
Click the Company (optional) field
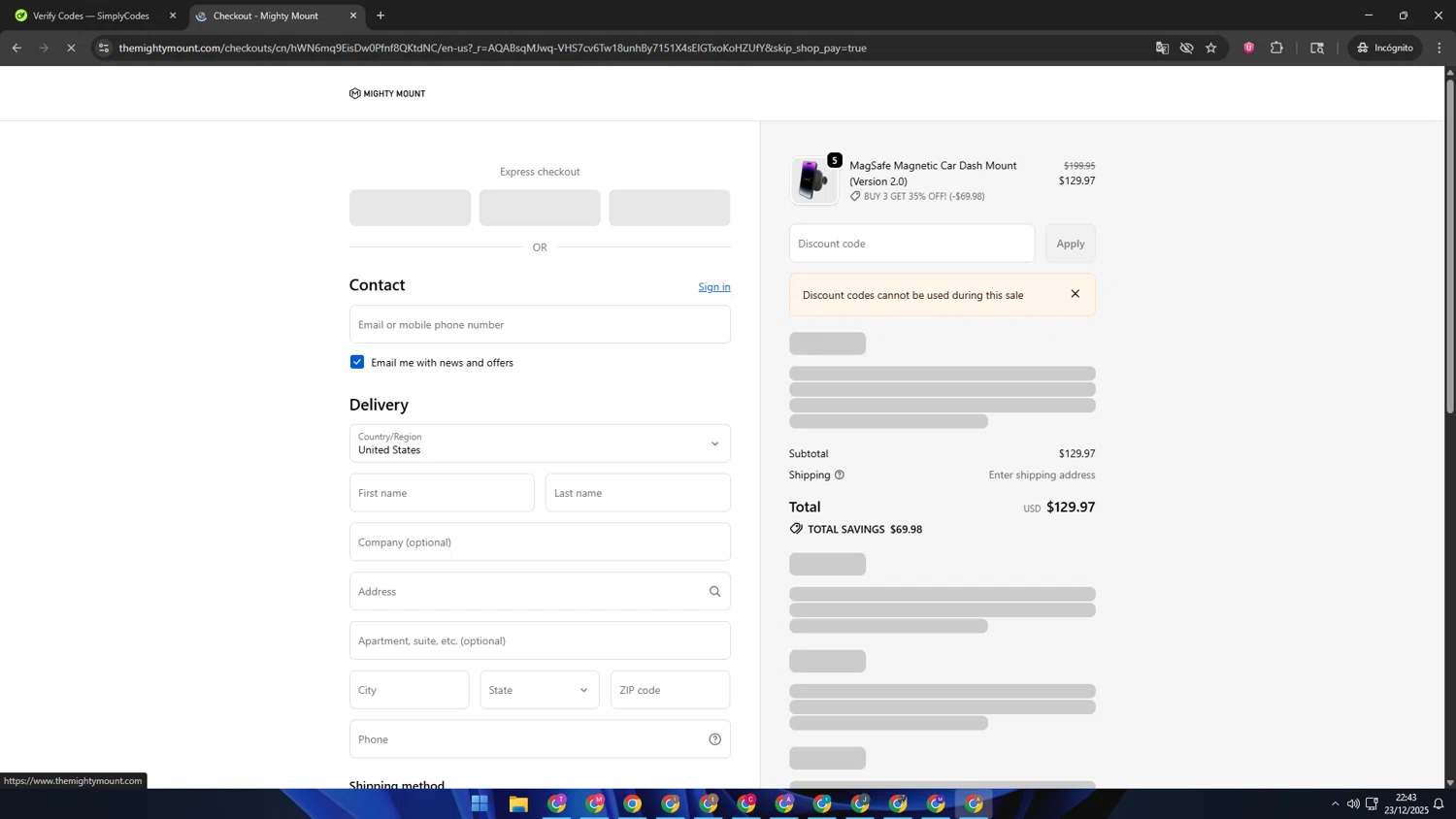click(540, 541)
